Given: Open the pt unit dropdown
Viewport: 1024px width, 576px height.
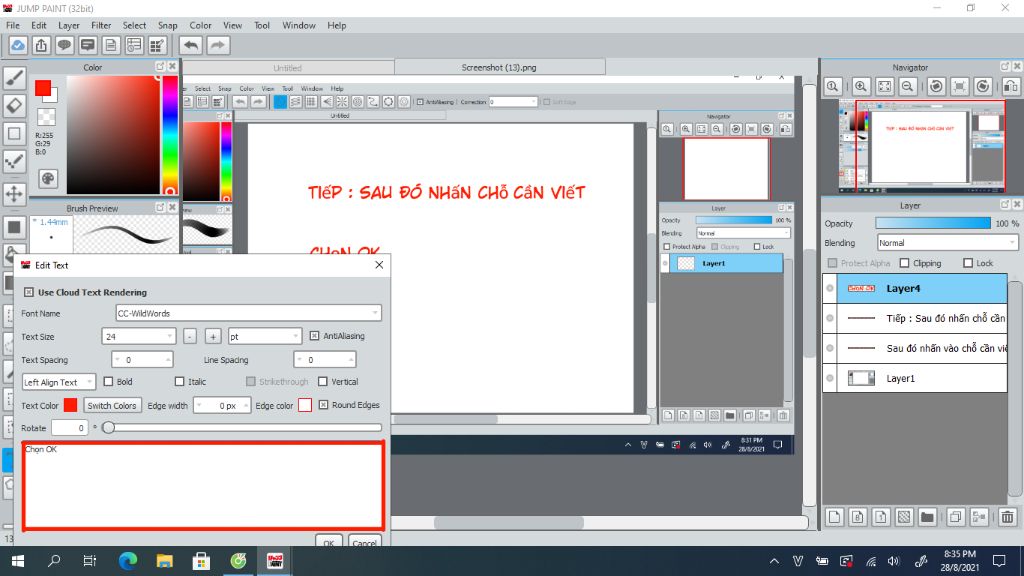Looking at the screenshot, I should pyautogui.click(x=264, y=336).
